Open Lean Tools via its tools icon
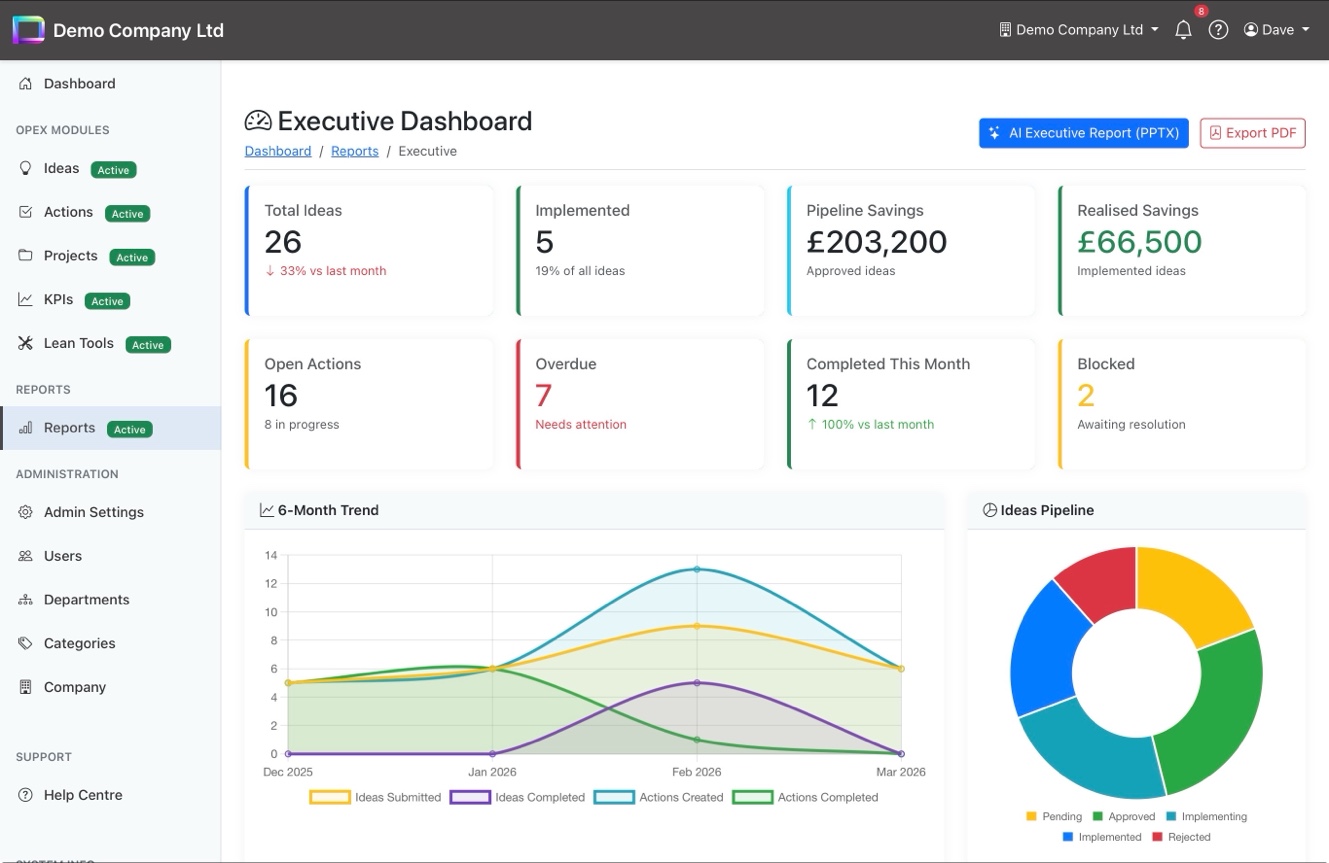 point(25,343)
